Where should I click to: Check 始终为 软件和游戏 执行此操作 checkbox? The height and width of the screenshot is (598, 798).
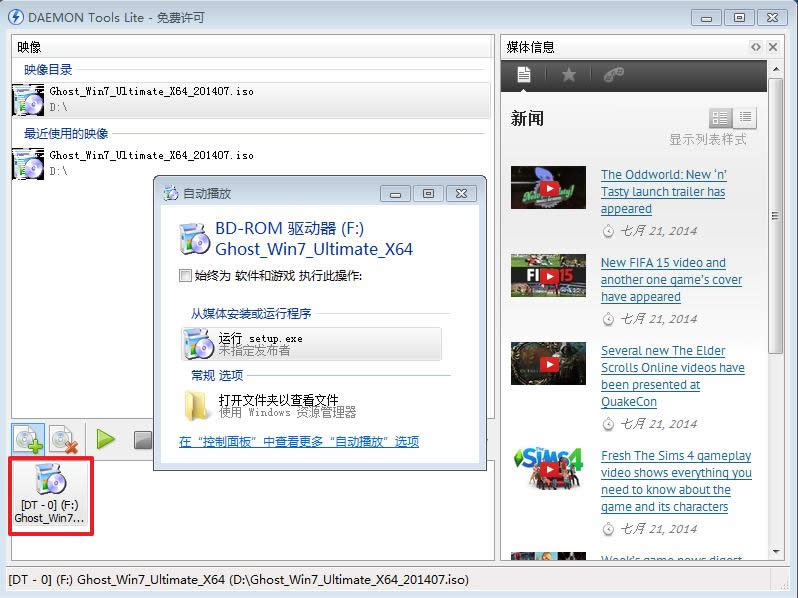point(185,275)
